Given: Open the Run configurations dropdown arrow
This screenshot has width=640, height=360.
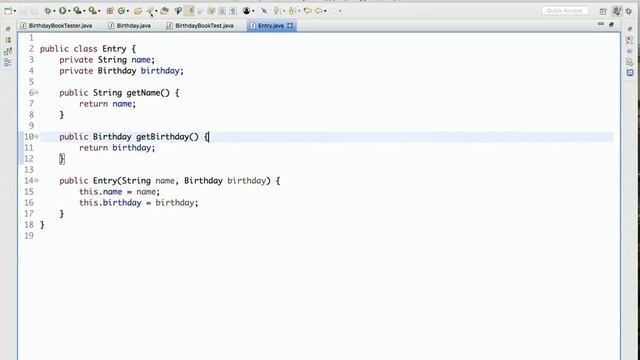Looking at the screenshot, I should (x=69, y=11).
